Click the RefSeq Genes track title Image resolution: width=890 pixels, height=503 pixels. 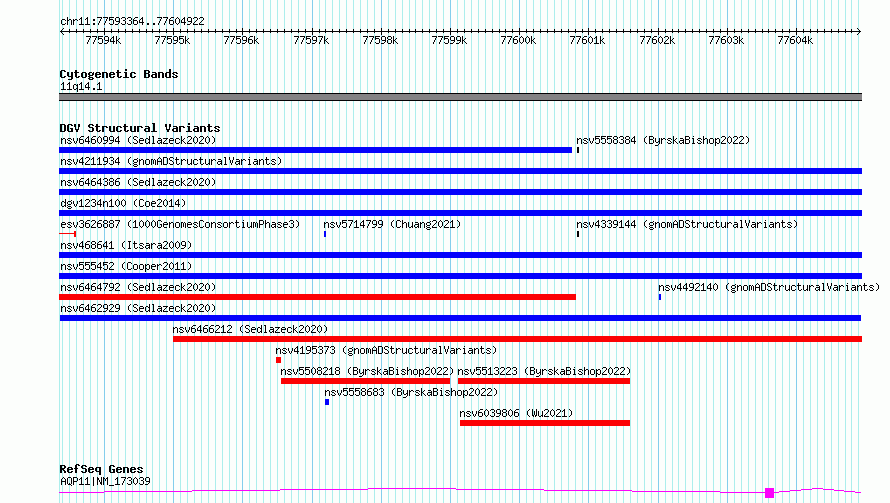101,470
